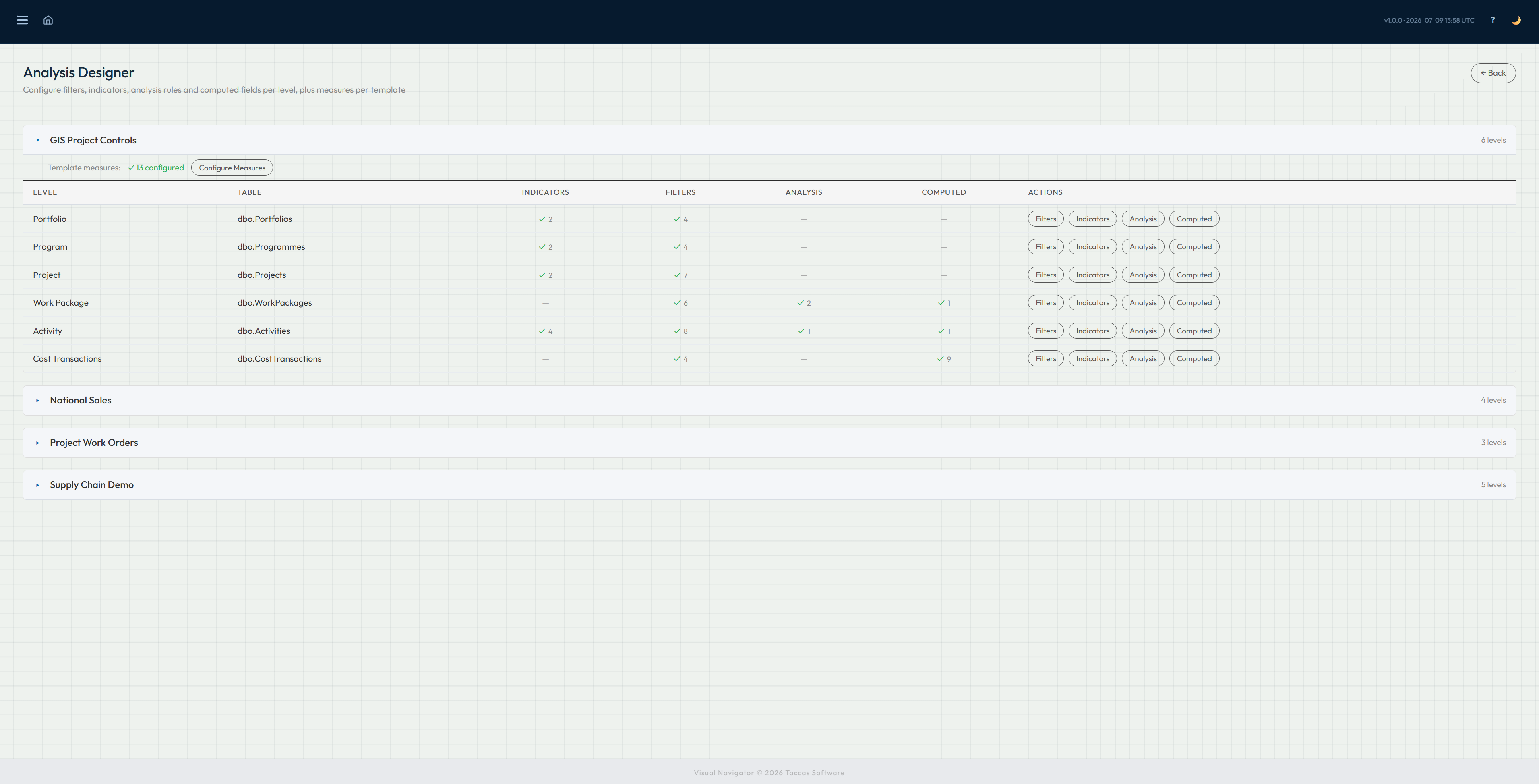
Task: Click the TABLE column header
Action: point(250,192)
